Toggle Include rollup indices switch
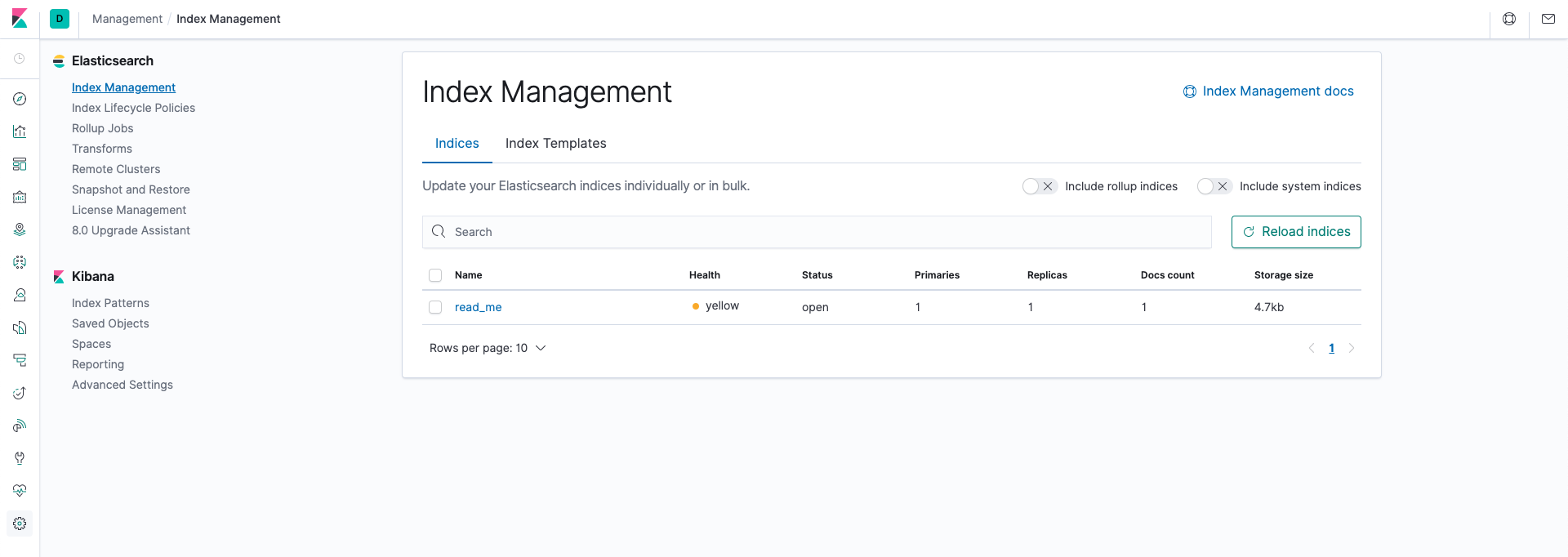 click(x=1040, y=186)
